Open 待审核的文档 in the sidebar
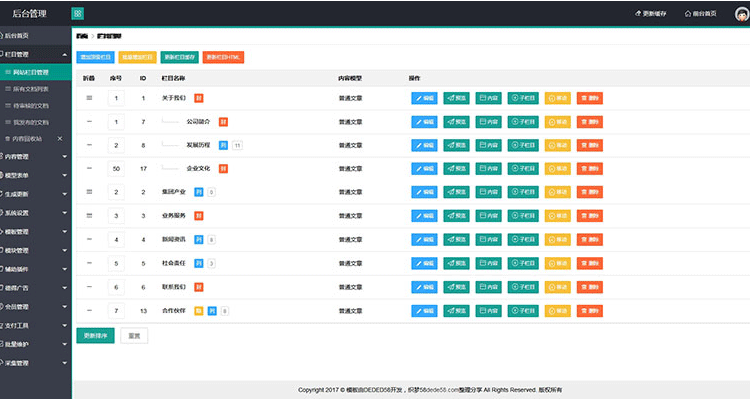Screen dimensions: 750x401 [x=36, y=106]
